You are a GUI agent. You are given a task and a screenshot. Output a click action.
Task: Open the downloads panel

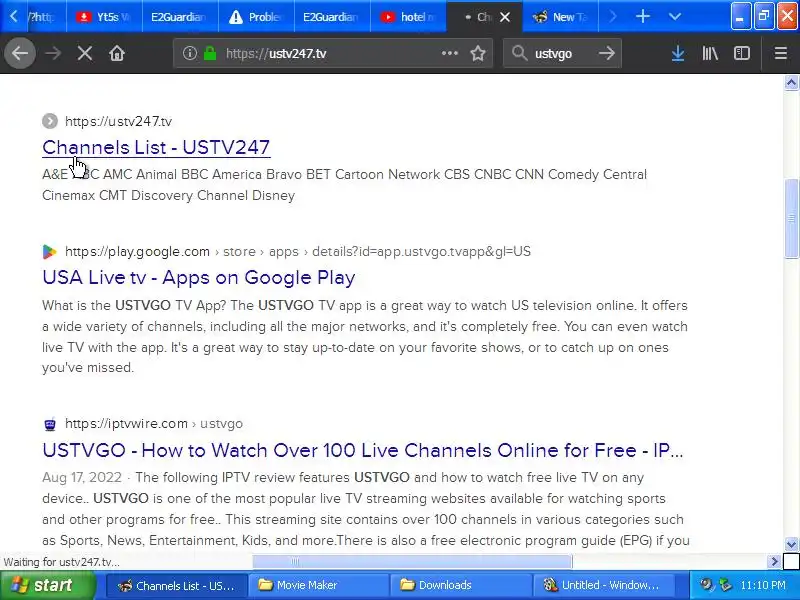678,53
